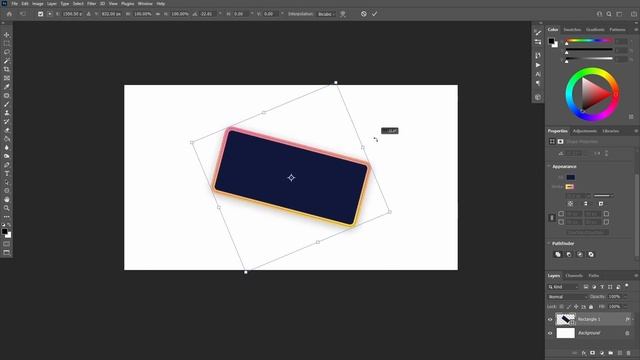The width and height of the screenshot is (640, 360).
Task: Select the Frame tool
Action: click(x=7, y=78)
